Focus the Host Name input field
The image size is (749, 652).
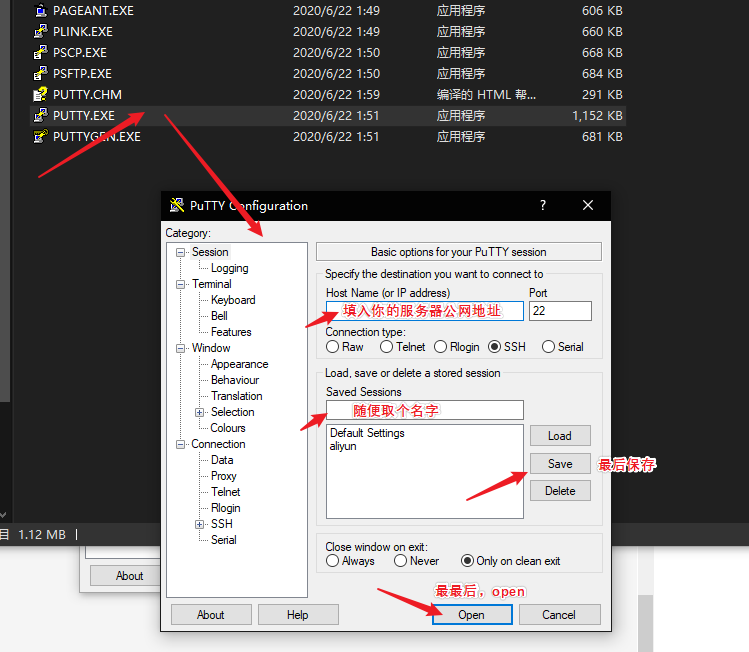(425, 311)
